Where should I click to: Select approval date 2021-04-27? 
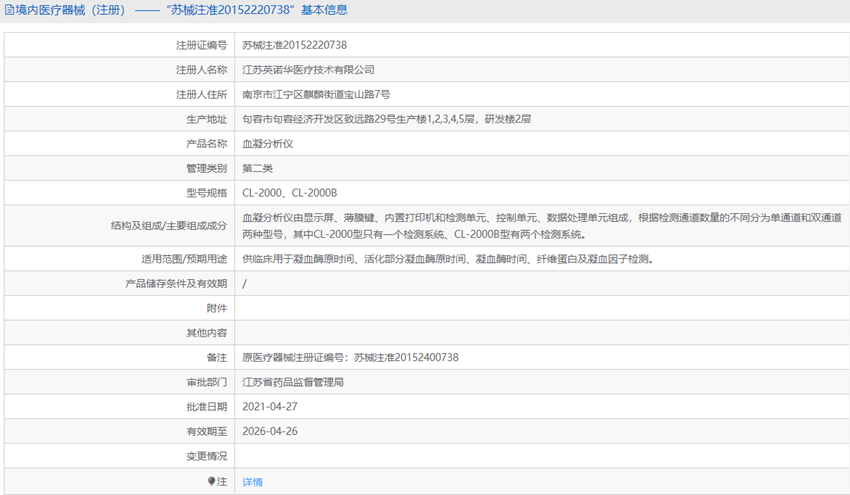(x=270, y=407)
